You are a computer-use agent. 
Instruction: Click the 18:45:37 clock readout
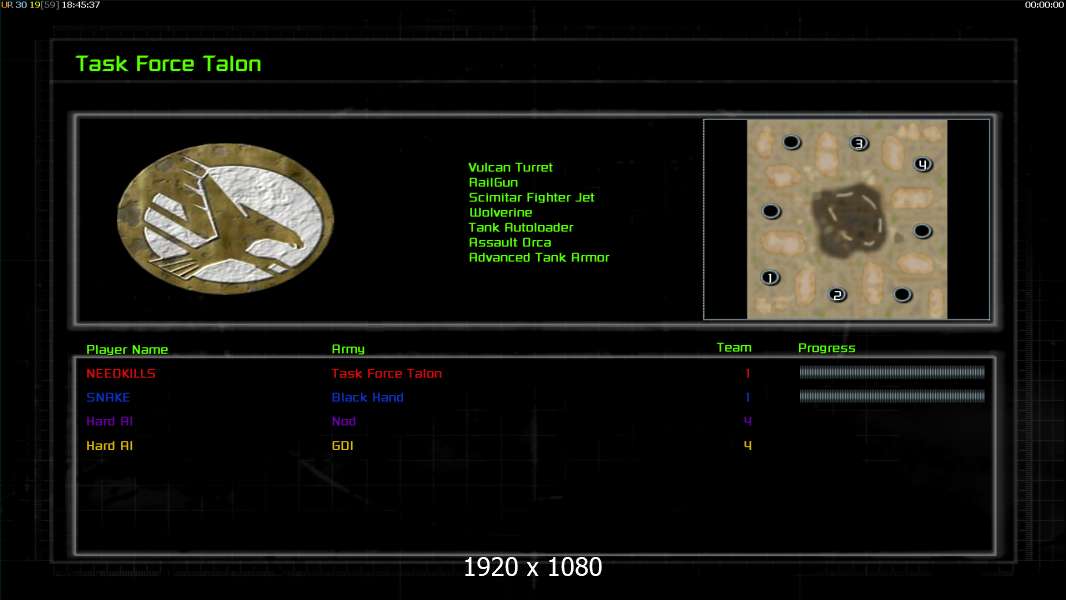[81, 5]
